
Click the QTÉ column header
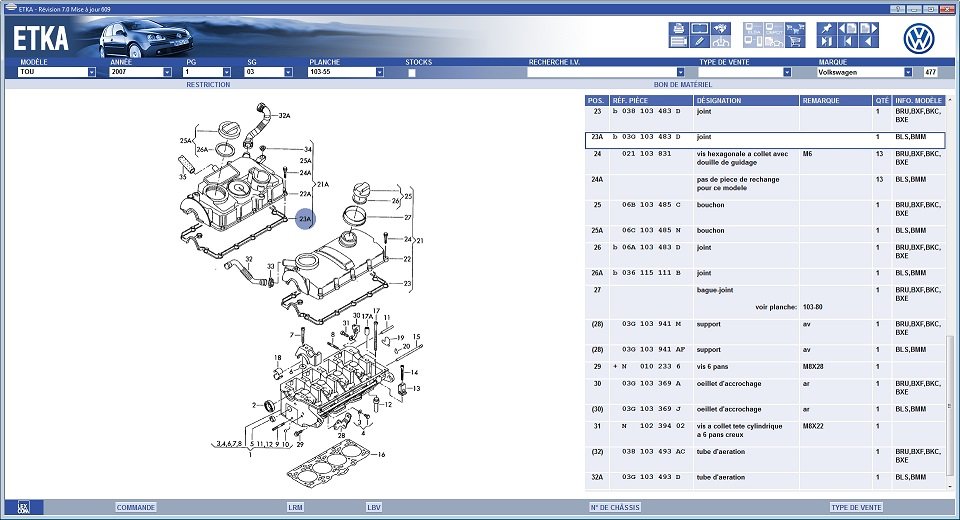pyautogui.click(x=882, y=100)
